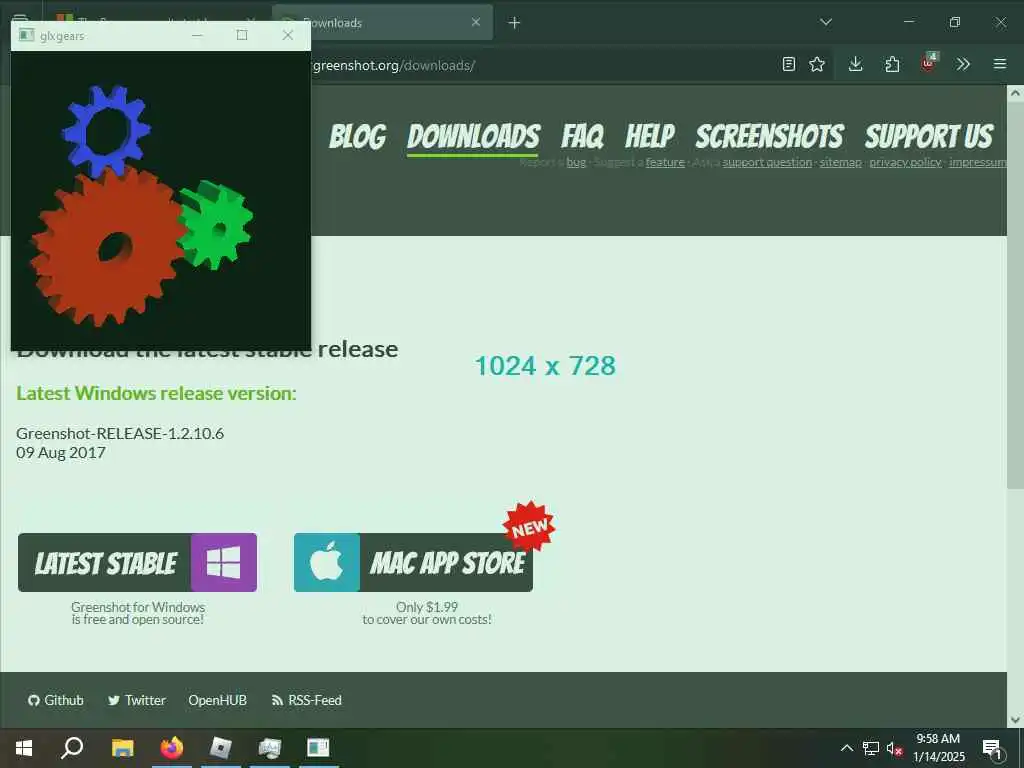Click the uBlock Origin shield icon
Image resolution: width=1024 pixels, height=768 pixels.
click(928, 63)
